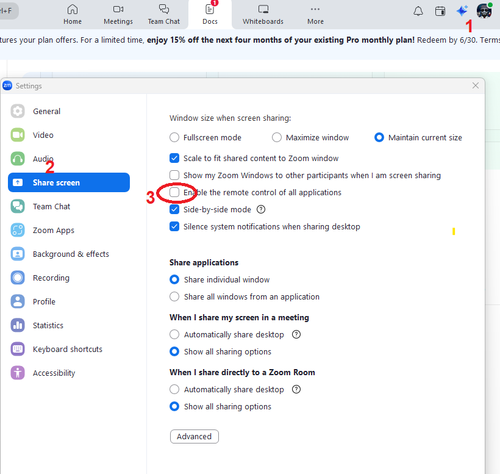Choose Automatically share desktop in a meeting
Image resolution: width=500 pixels, height=474 pixels.
pos(174,334)
